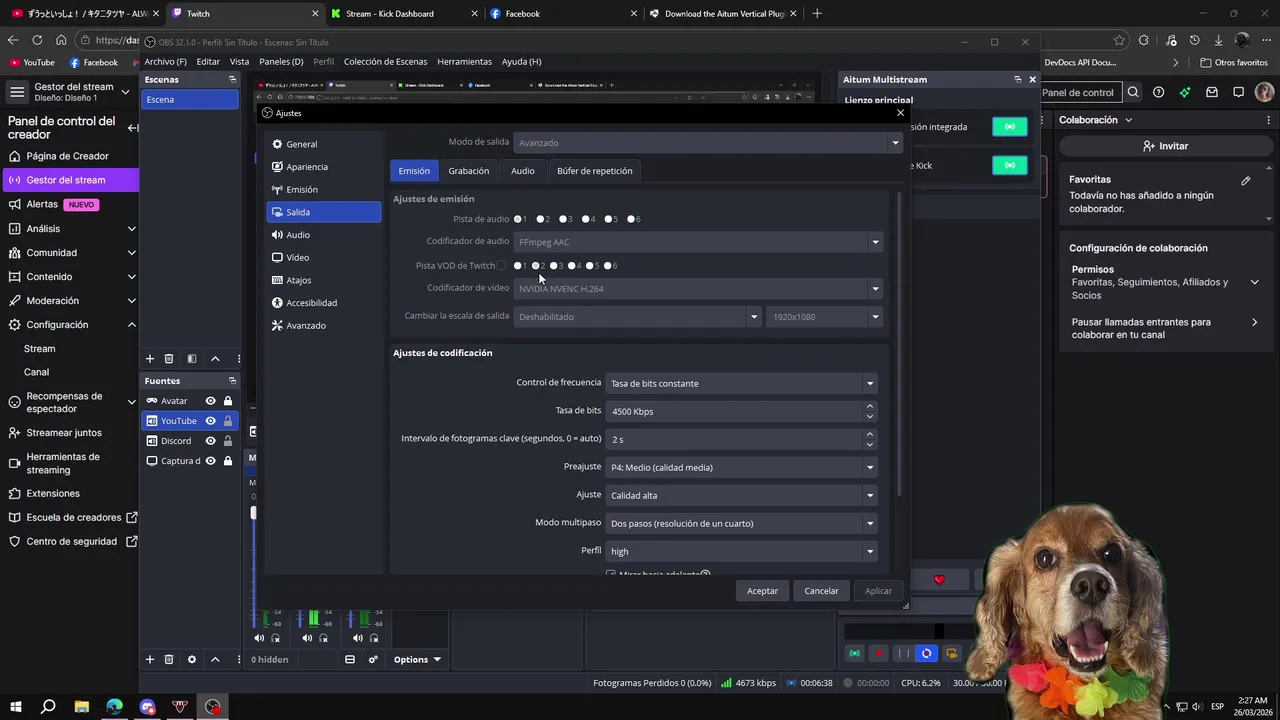Open Control de frecuencia dropdown

coord(741,384)
